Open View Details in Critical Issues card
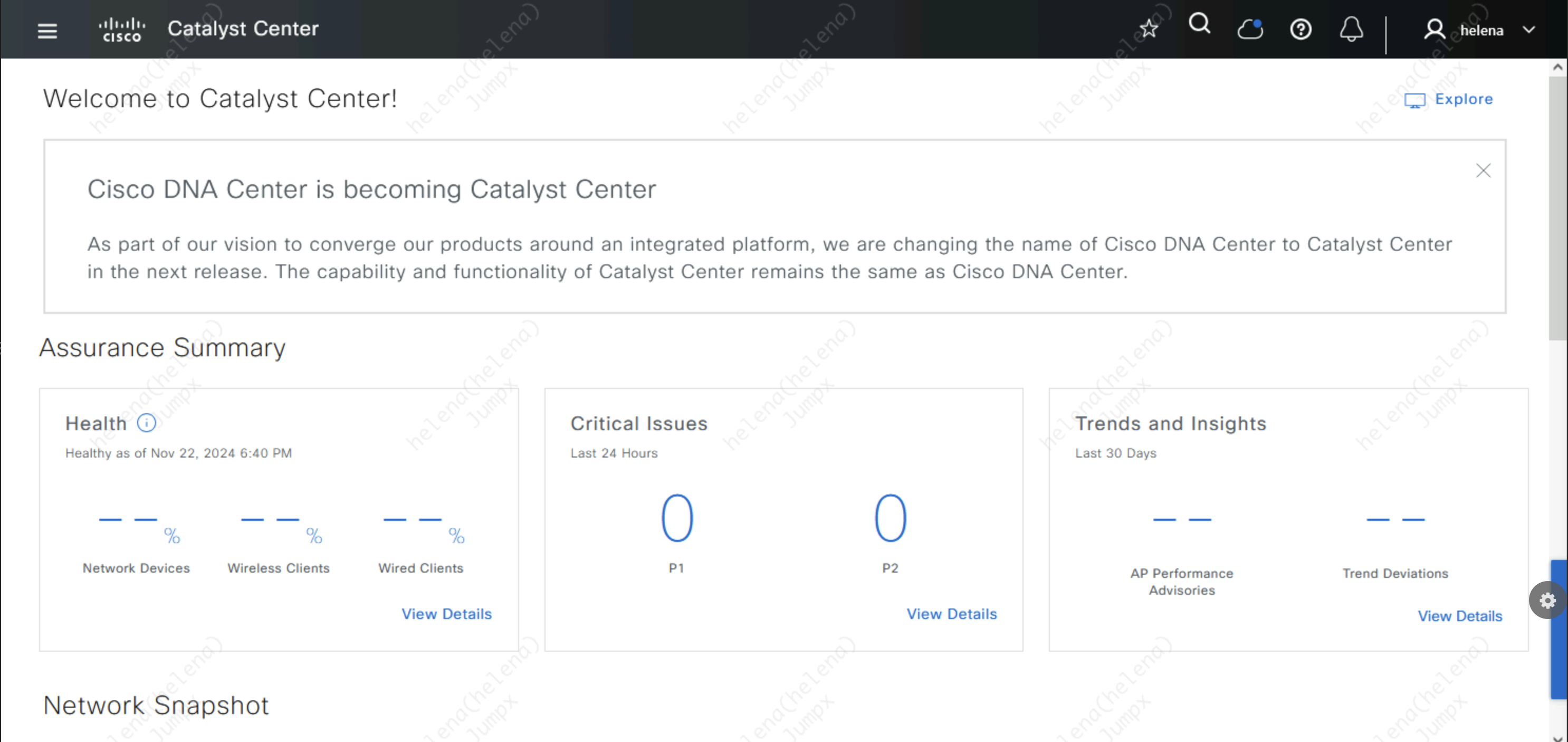The height and width of the screenshot is (742, 1568). (951, 614)
